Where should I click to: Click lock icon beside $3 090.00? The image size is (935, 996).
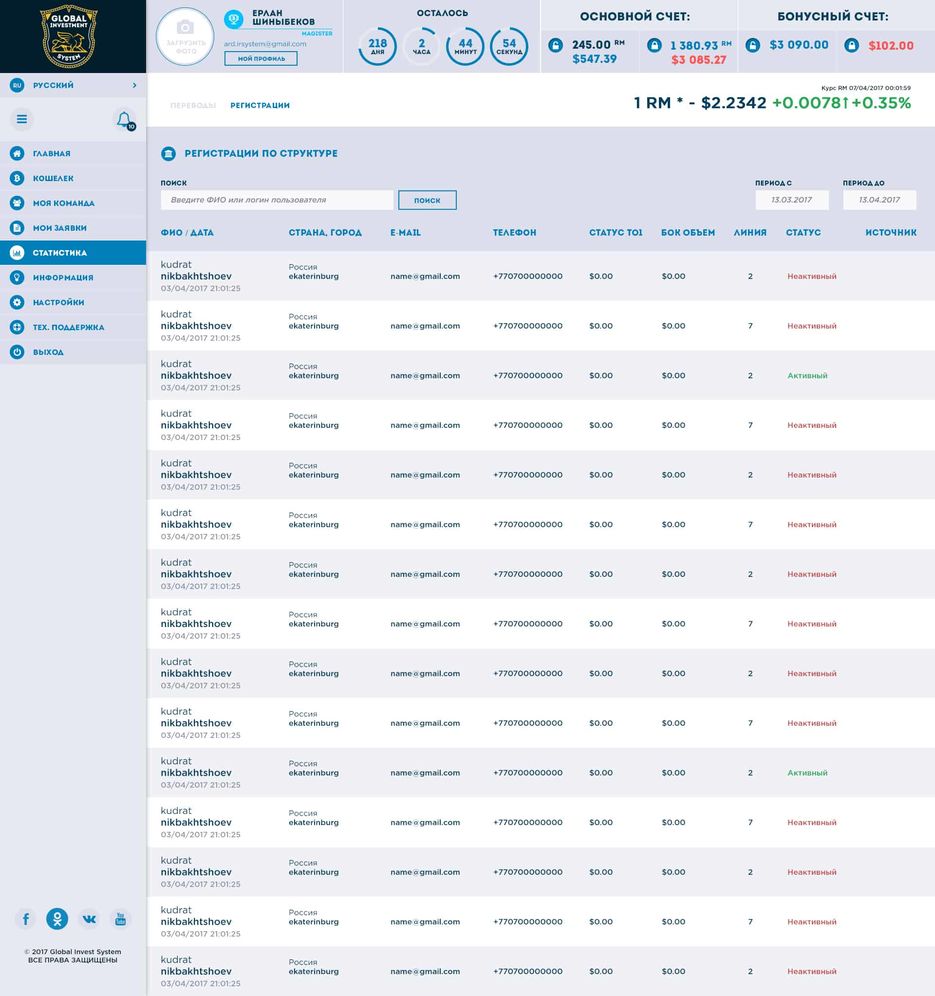coord(753,45)
